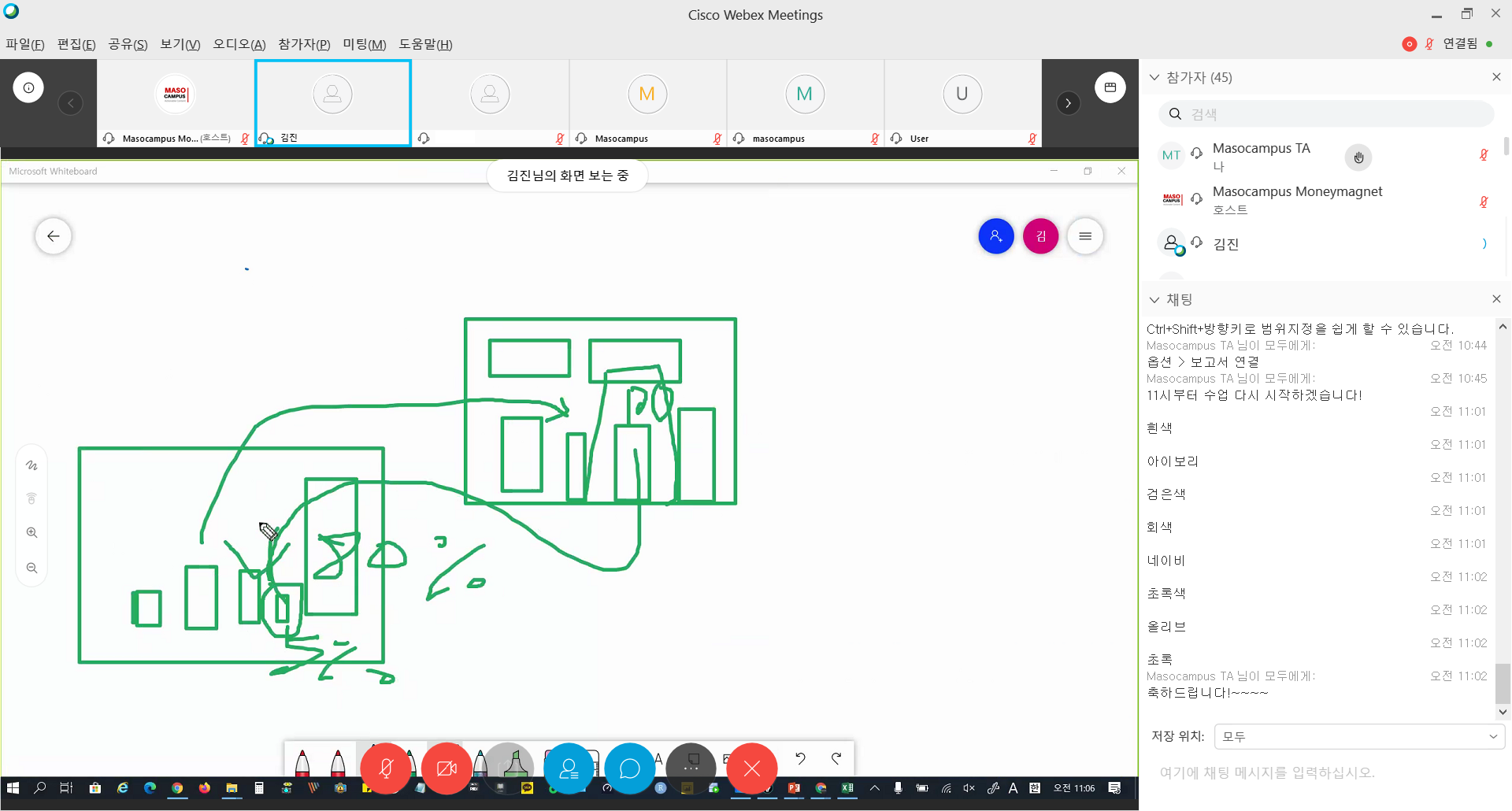Open the chat bubble button
This screenshot has height=811, width=1512.
click(629, 768)
